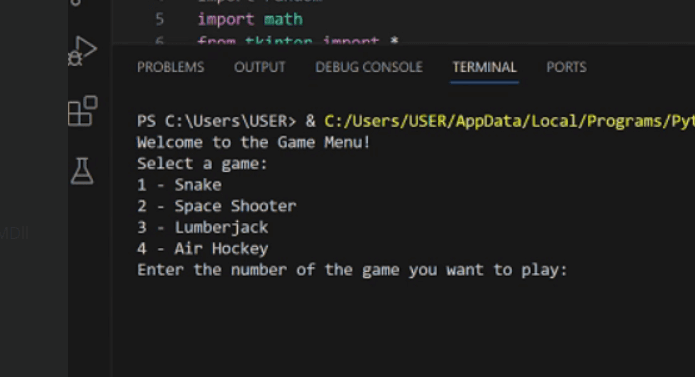695x377 pixels.
Task: Click line number 5 in the gutter
Action: tap(160, 19)
